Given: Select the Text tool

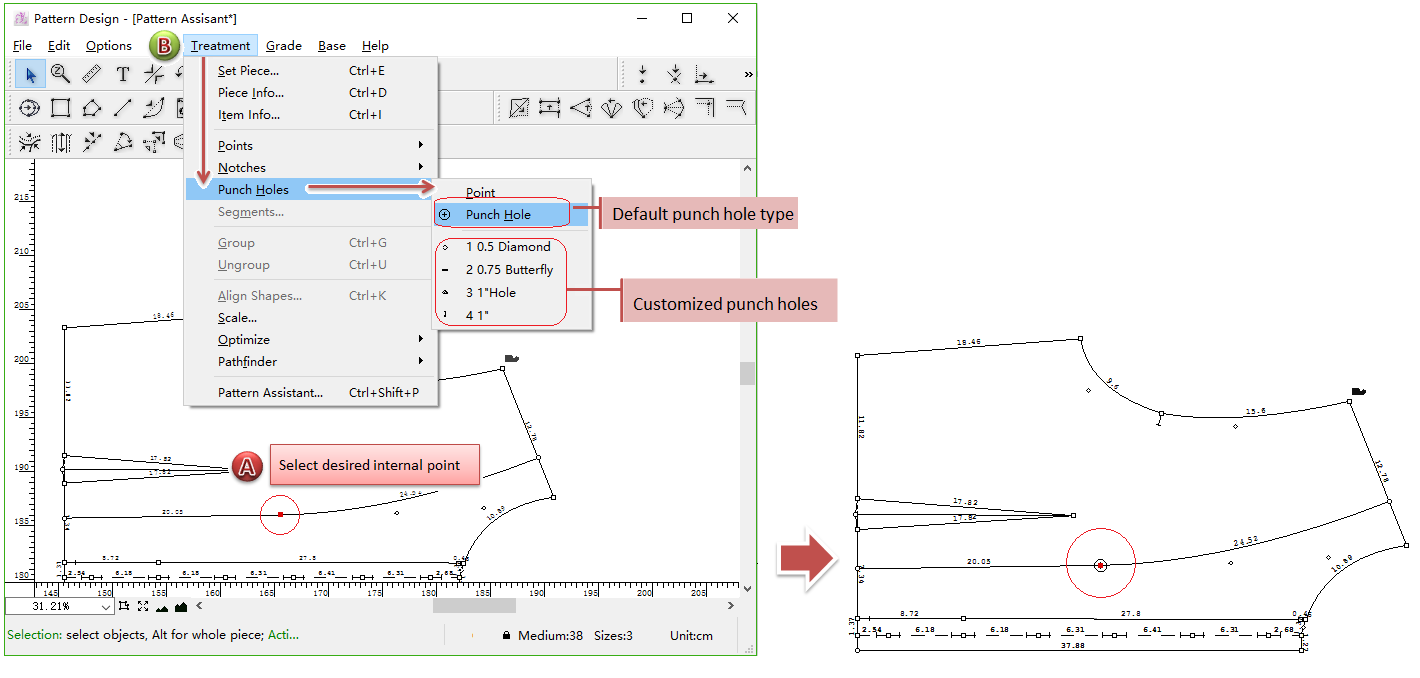Looking at the screenshot, I should pyautogui.click(x=122, y=74).
